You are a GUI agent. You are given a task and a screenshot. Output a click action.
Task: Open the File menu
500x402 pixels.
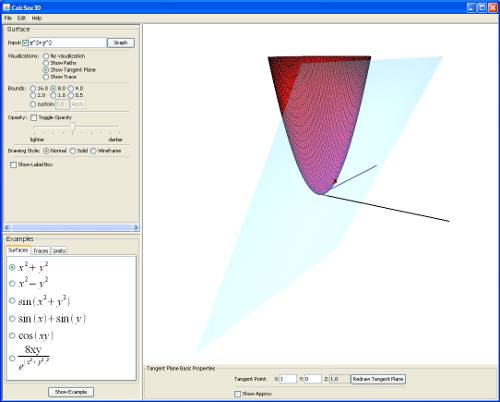click(x=8, y=18)
